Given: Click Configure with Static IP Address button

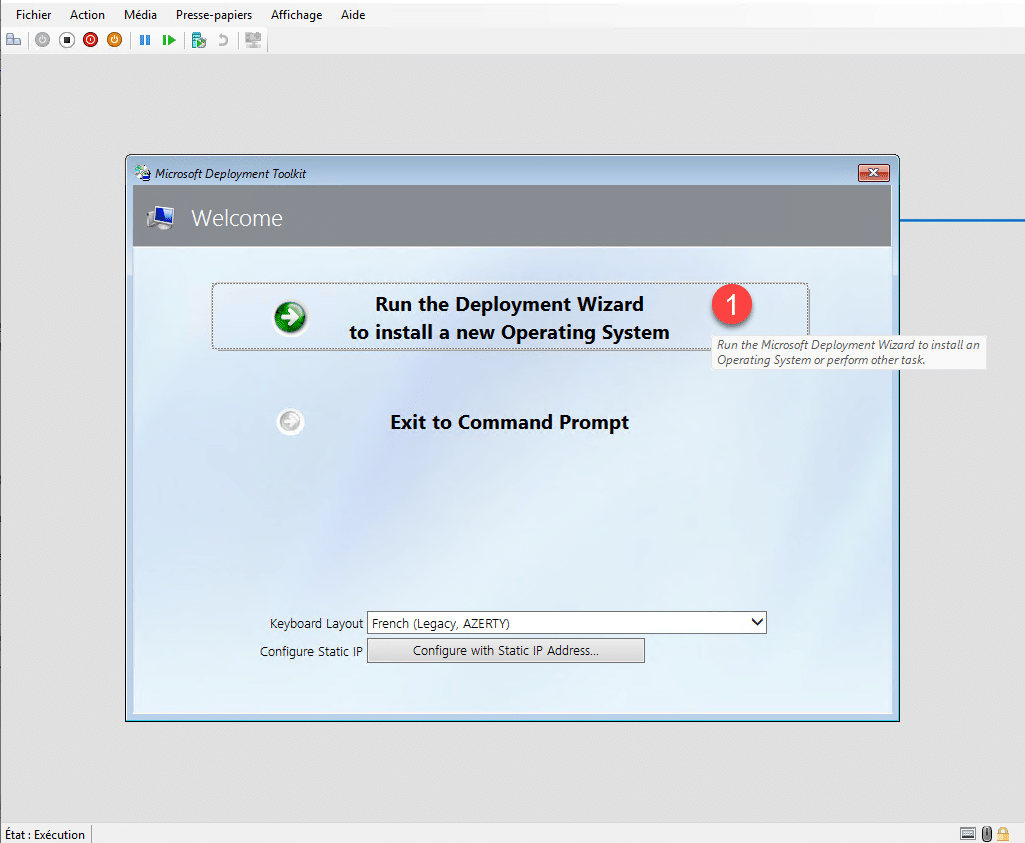Looking at the screenshot, I should click(505, 651).
